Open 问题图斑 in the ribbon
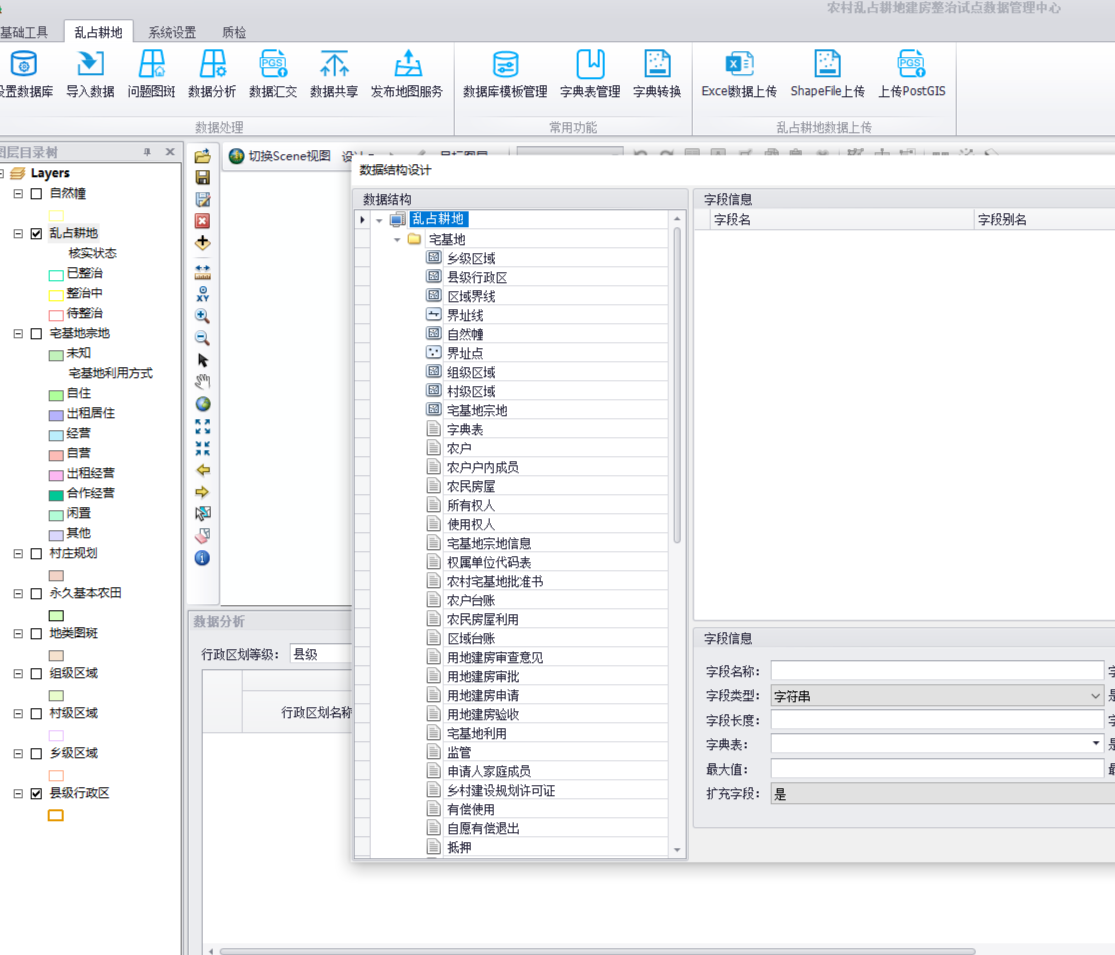Viewport: 1115px width, 955px height. click(x=151, y=74)
